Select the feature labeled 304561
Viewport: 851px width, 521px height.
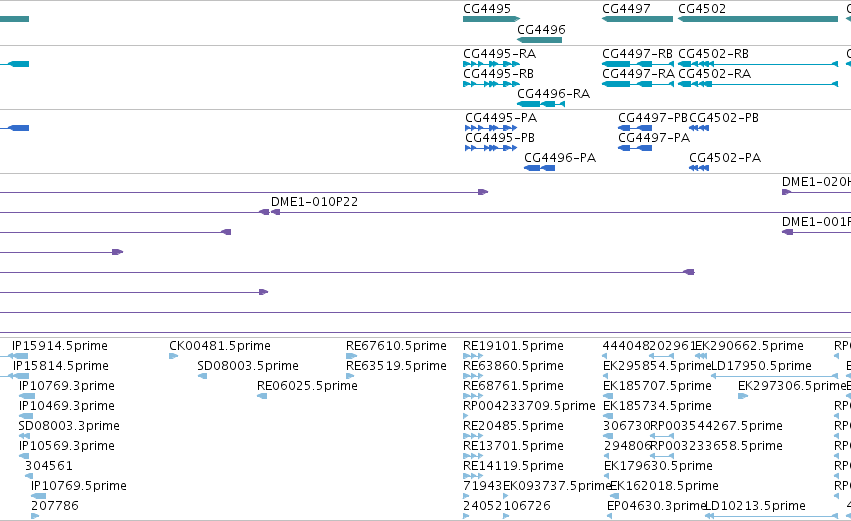[x=49, y=466]
